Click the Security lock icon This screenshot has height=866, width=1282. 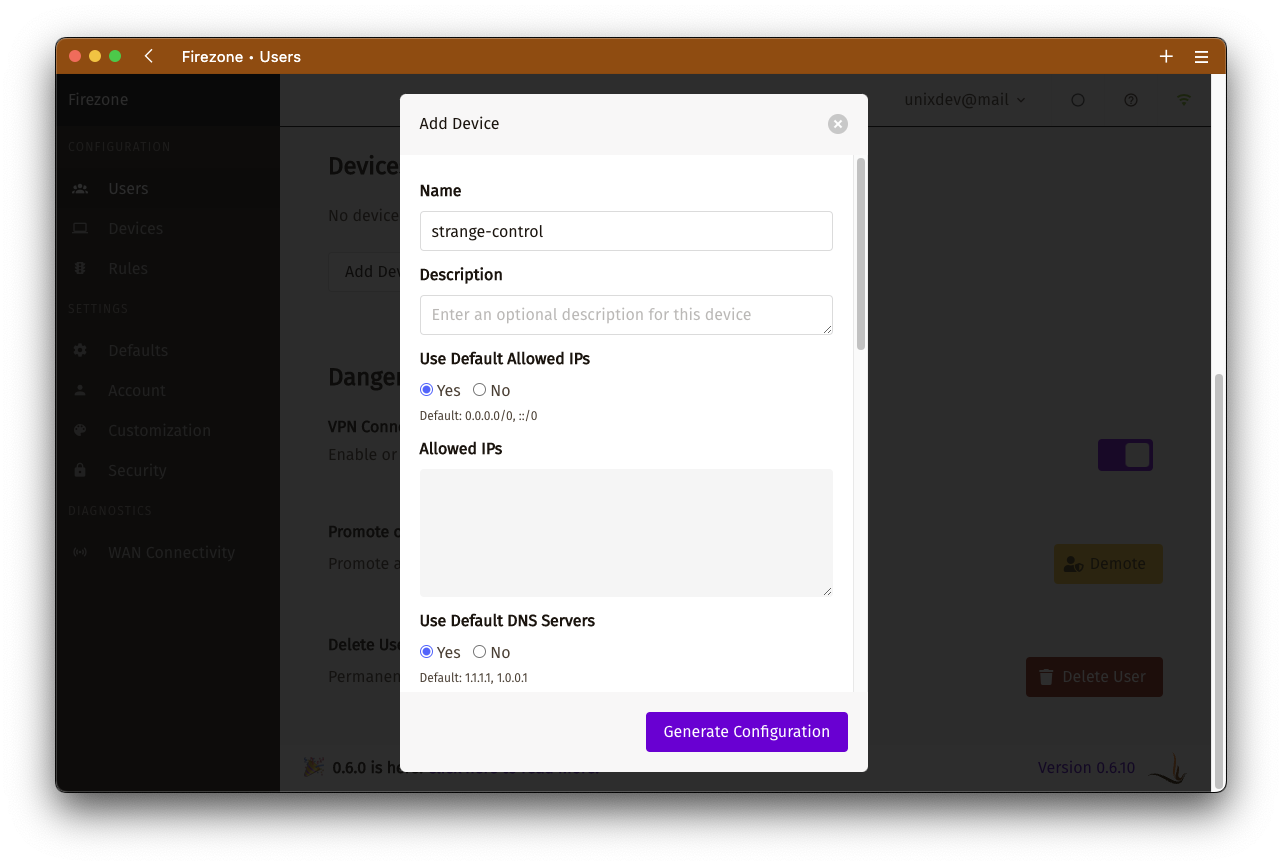(x=80, y=471)
